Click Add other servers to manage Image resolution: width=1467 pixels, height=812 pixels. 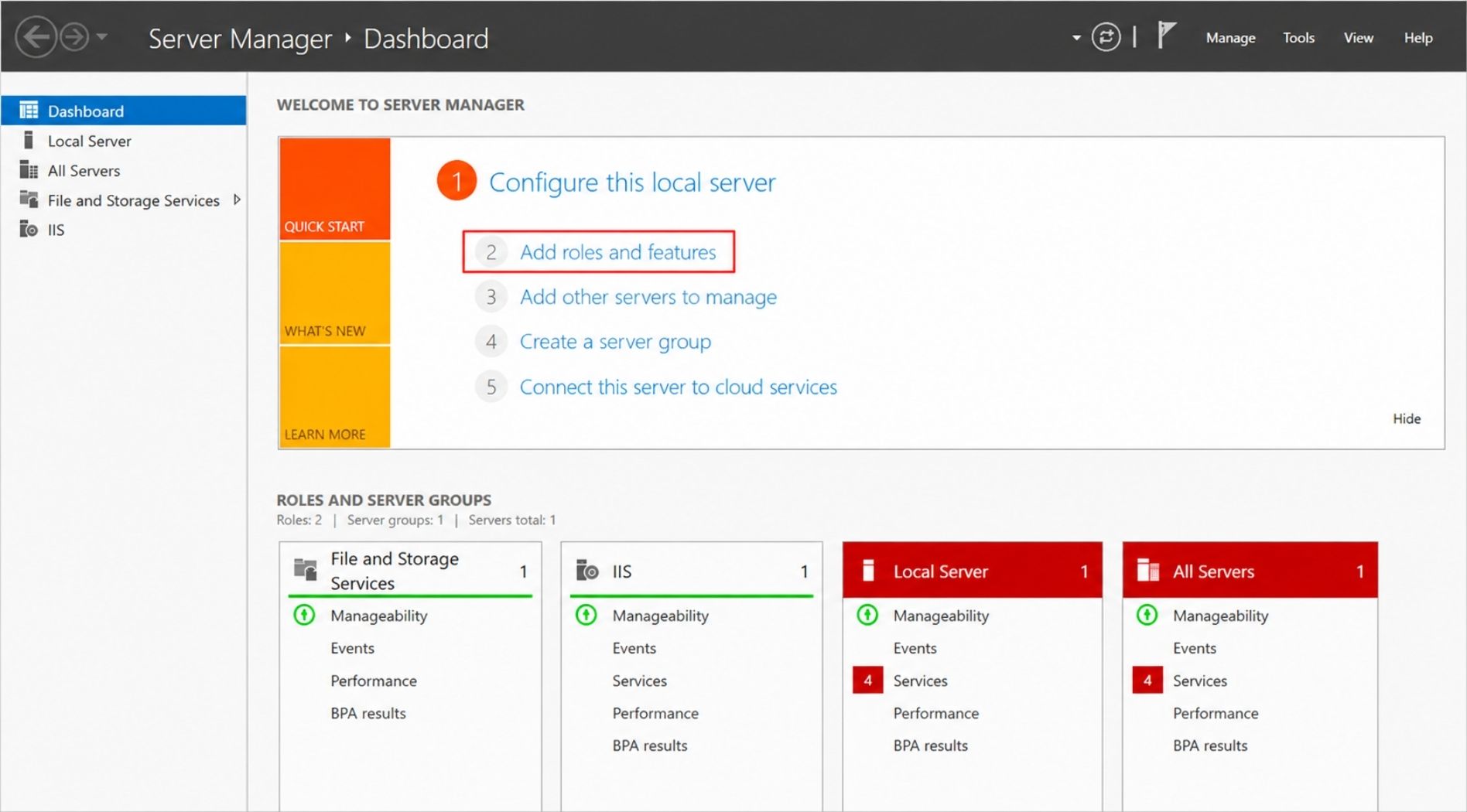[648, 297]
